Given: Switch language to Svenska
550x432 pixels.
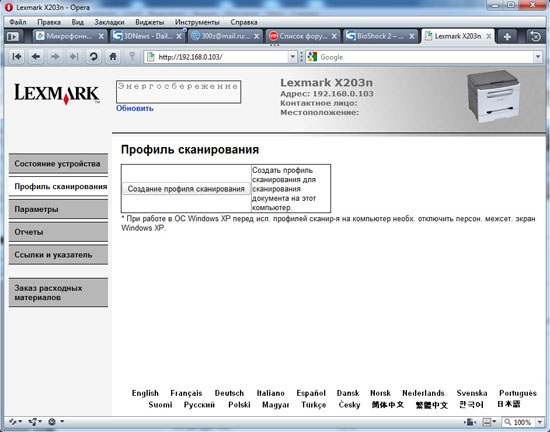Looking at the screenshot, I should (x=472, y=393).
